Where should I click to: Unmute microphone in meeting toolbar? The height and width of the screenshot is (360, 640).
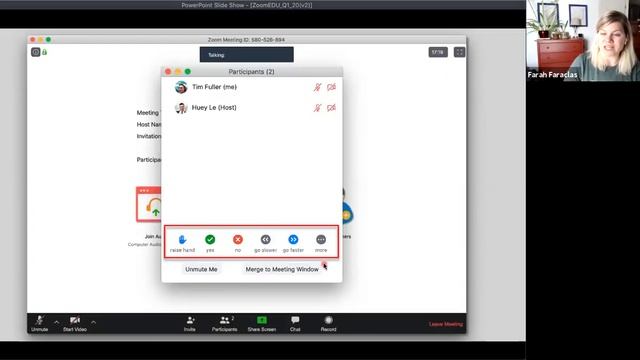click(x=40, y=323)
